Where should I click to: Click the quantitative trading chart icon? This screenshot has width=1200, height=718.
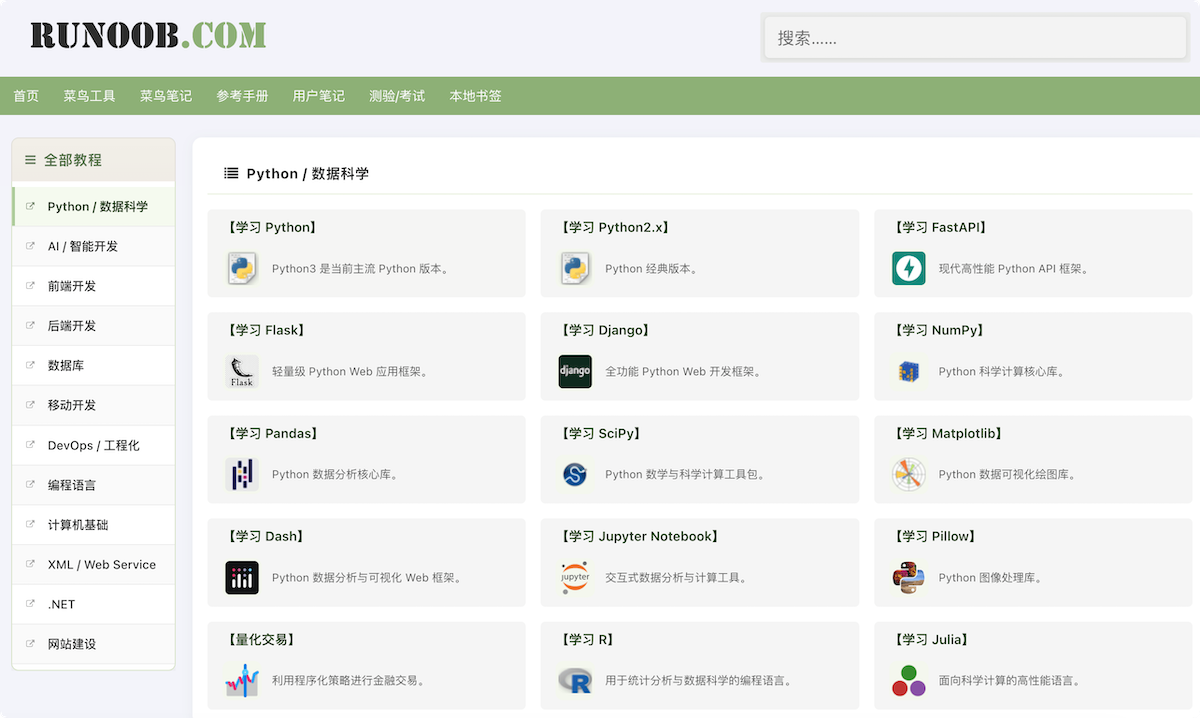(242, 680)
